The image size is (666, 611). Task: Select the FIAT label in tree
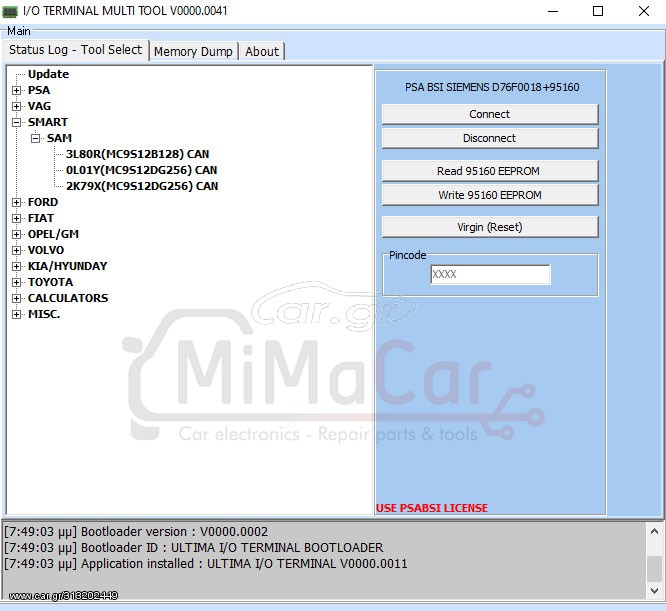coord(41,218)
